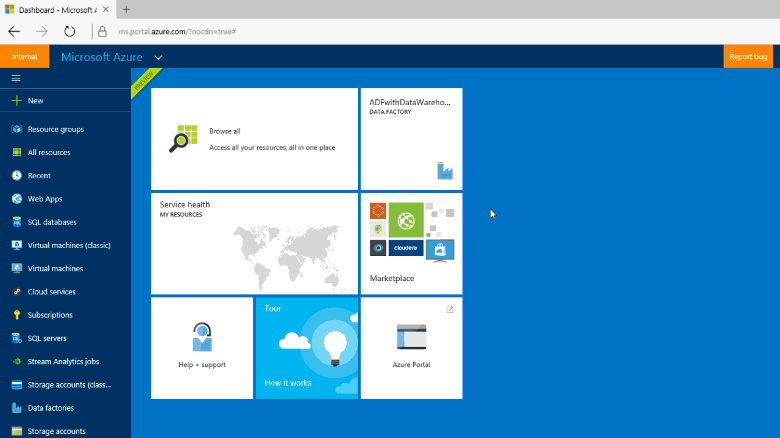Open the Marketplace tile
780x438 pixels.
pos(411,243)
